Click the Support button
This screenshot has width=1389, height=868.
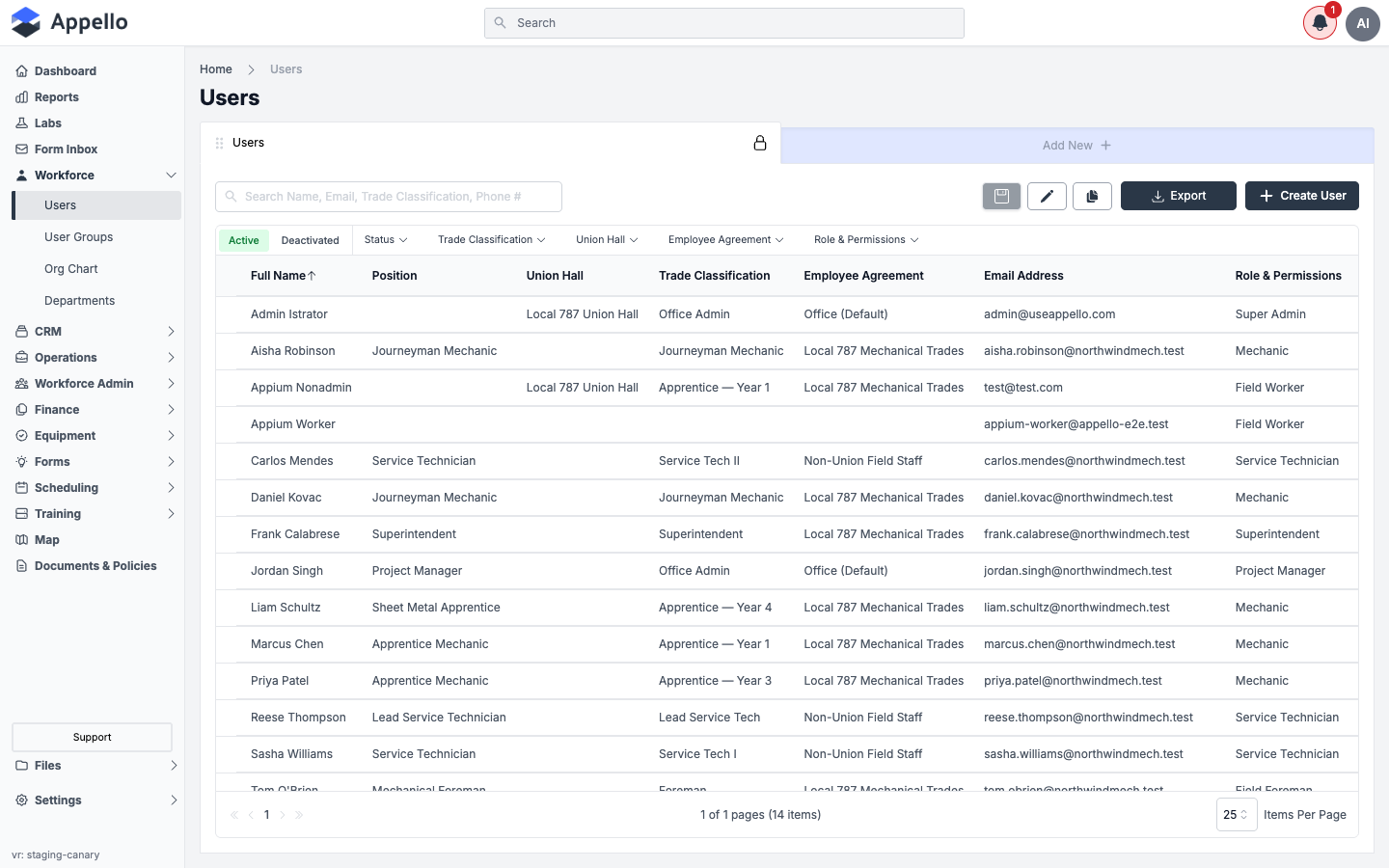[x=92, y=737]
